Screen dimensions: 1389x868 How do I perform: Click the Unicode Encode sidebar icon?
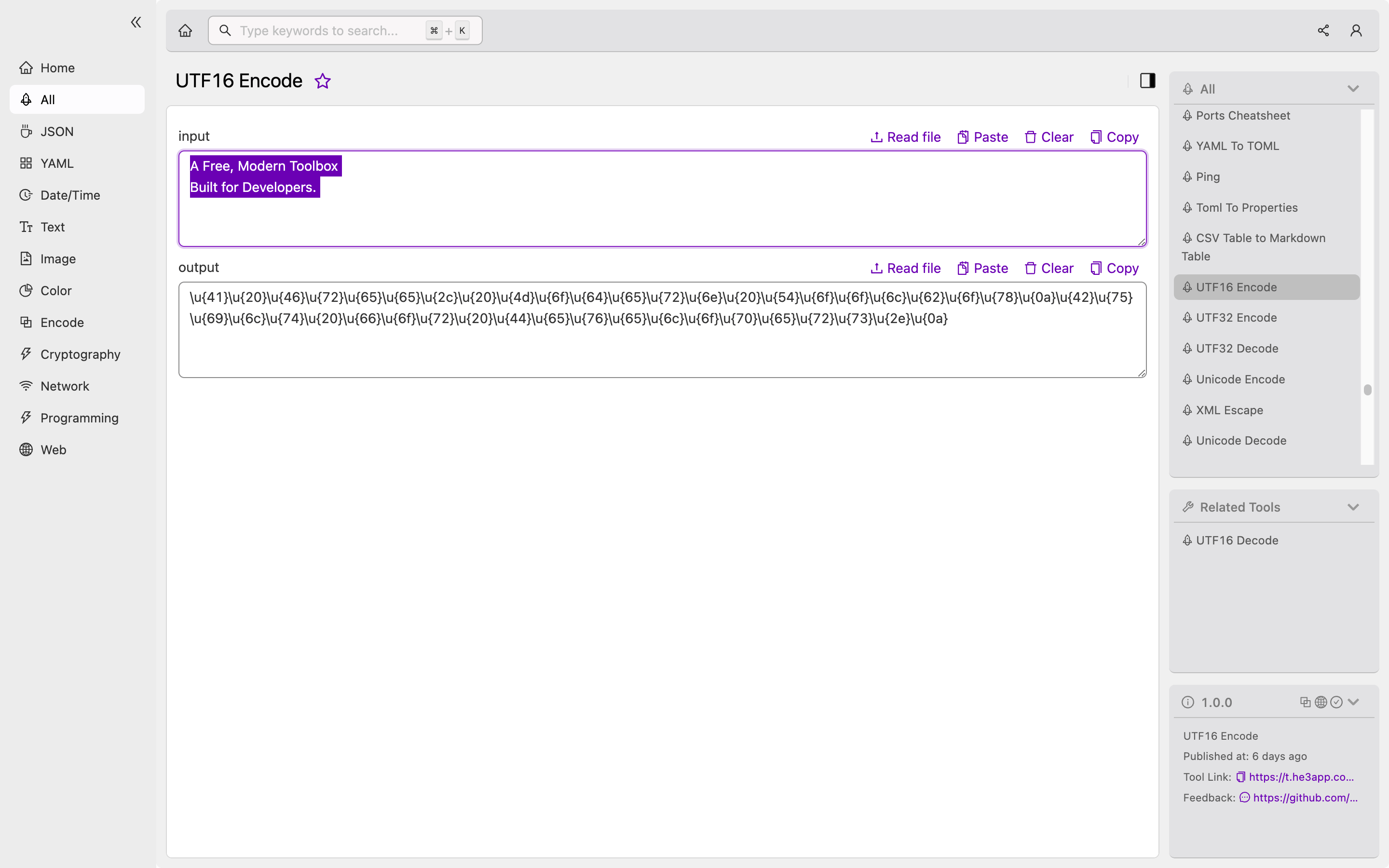point(1188,379)
